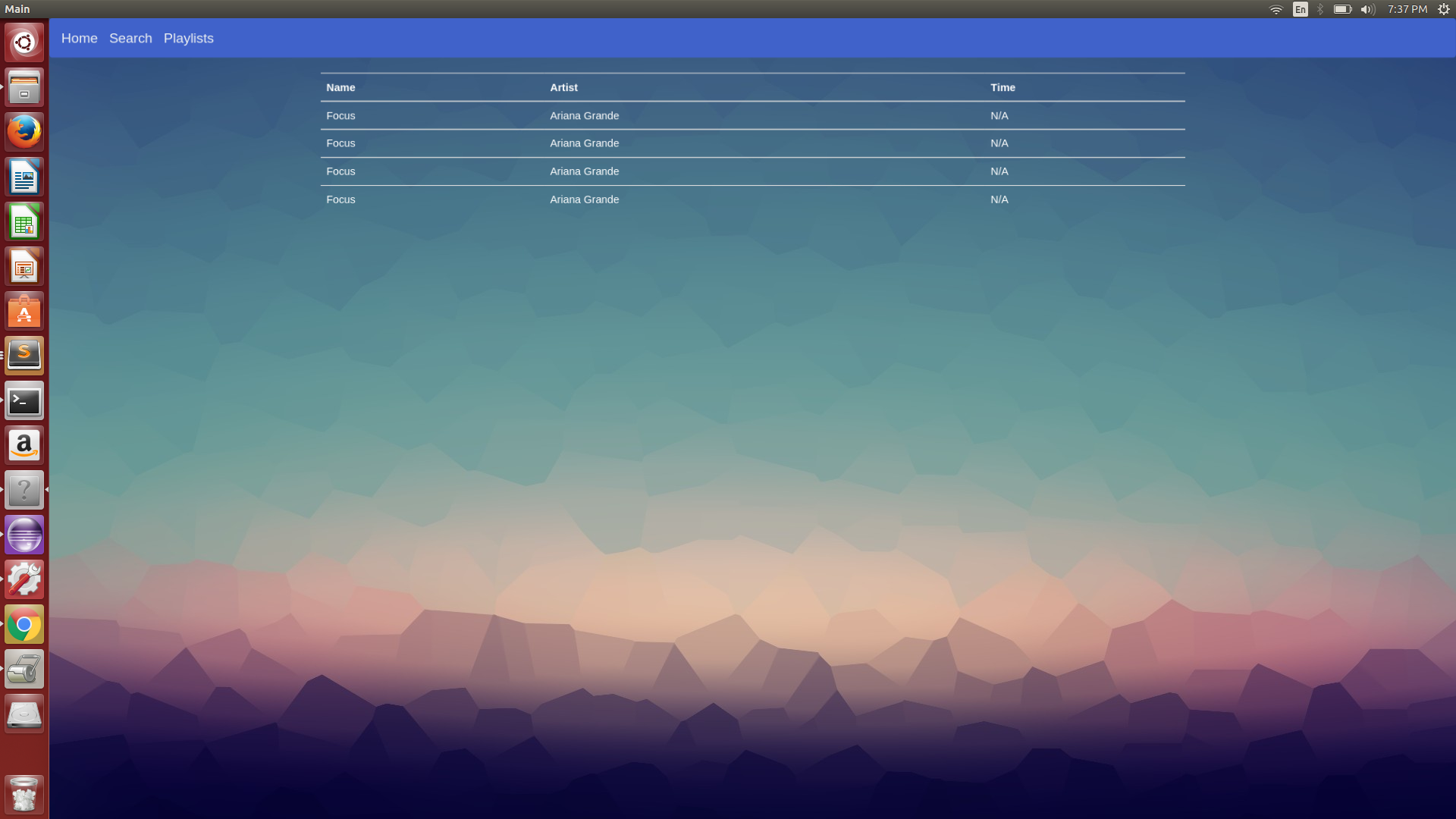Expand the system power gear menu
1456x819 pixels.
click(x=1443, y=9)
